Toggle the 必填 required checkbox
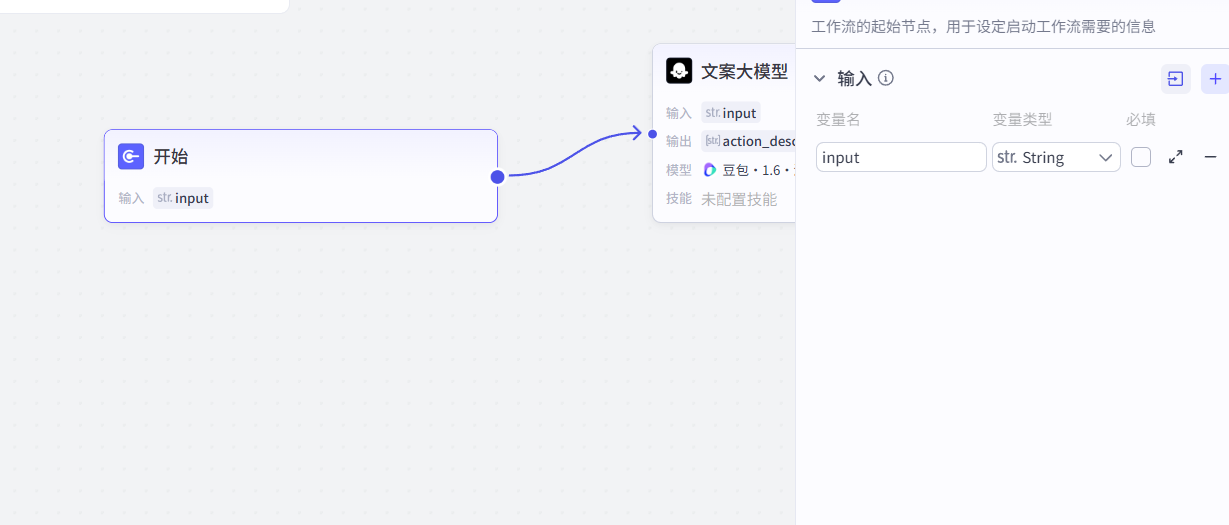 (1141, 157)
